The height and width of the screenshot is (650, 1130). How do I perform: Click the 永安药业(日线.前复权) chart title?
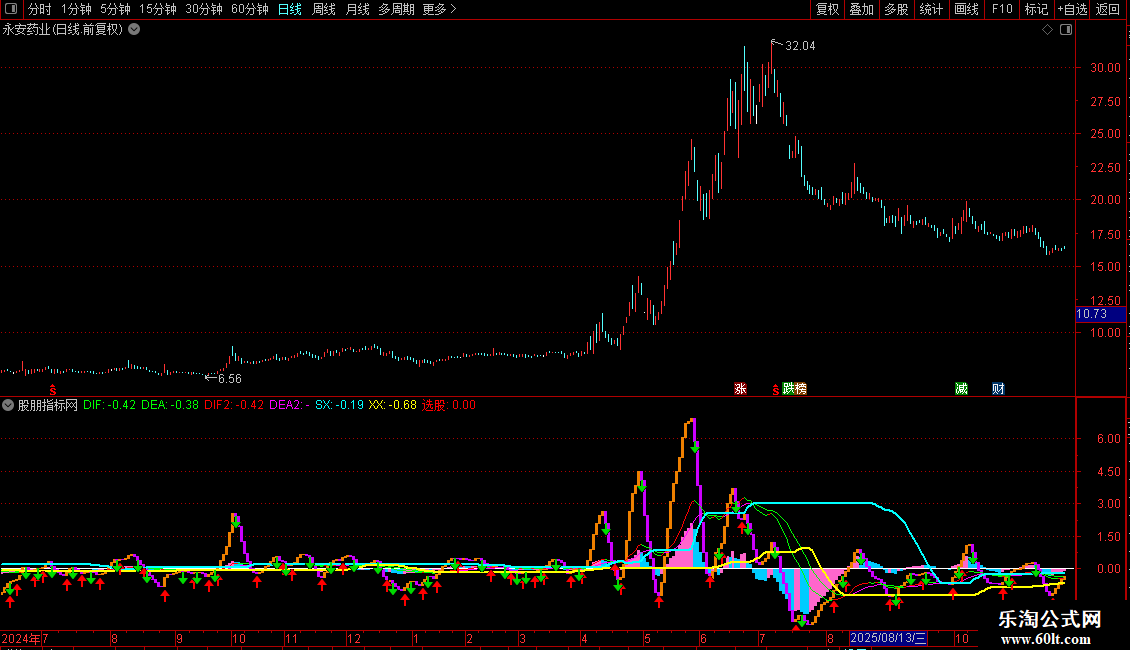[63, 30]
